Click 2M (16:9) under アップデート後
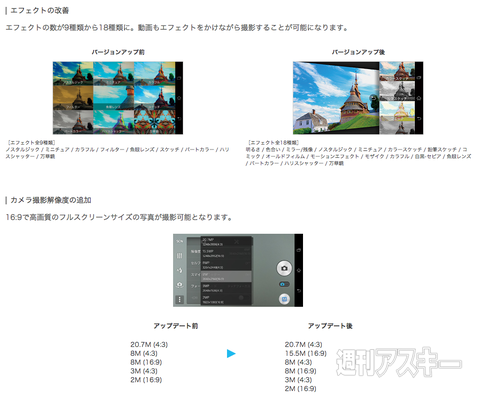This screenshot has height=395, width=480. [300, 389]
